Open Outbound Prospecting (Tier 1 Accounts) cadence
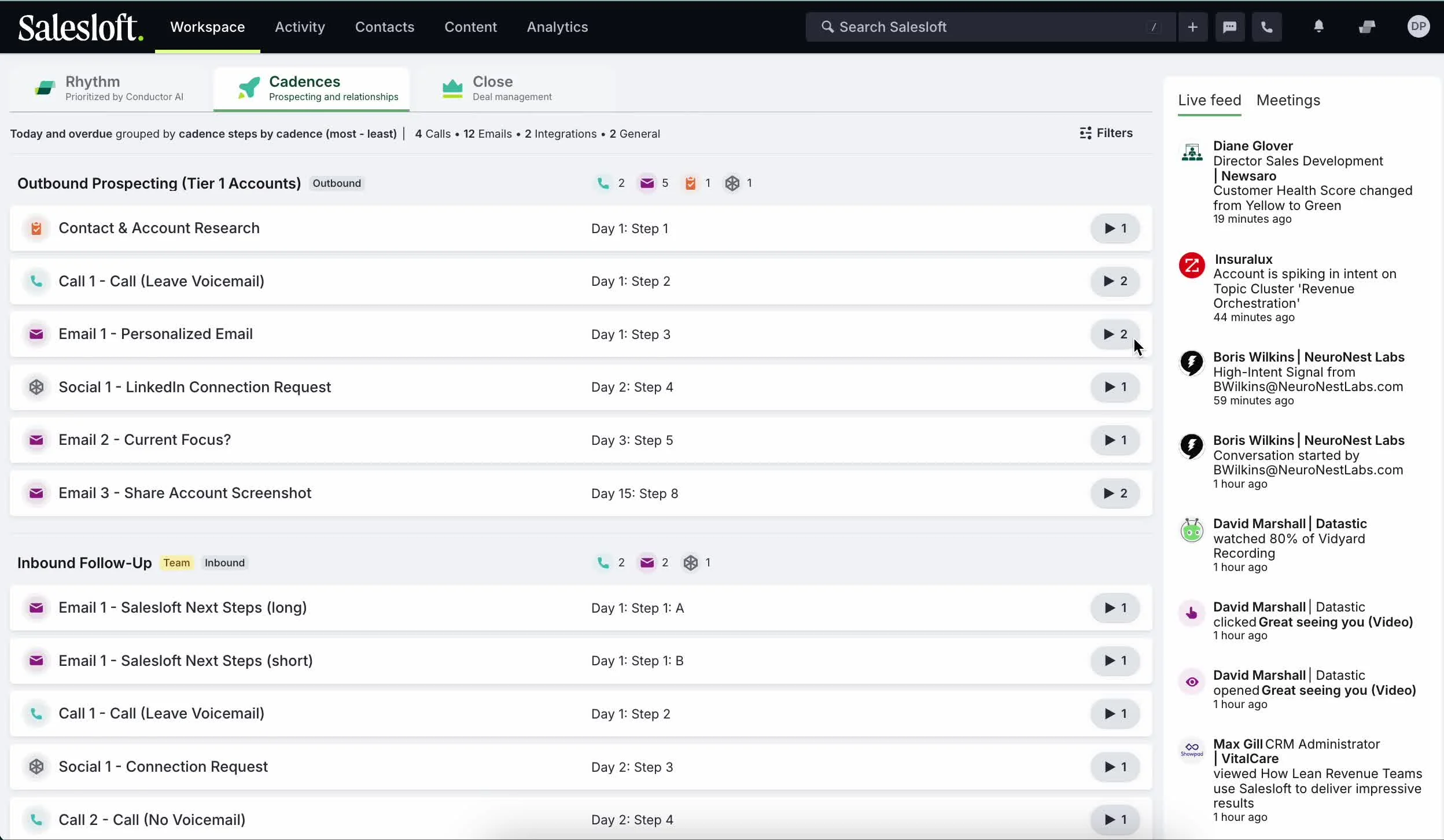Viewport: 1444px width, 840px height. tap(159, 183)
